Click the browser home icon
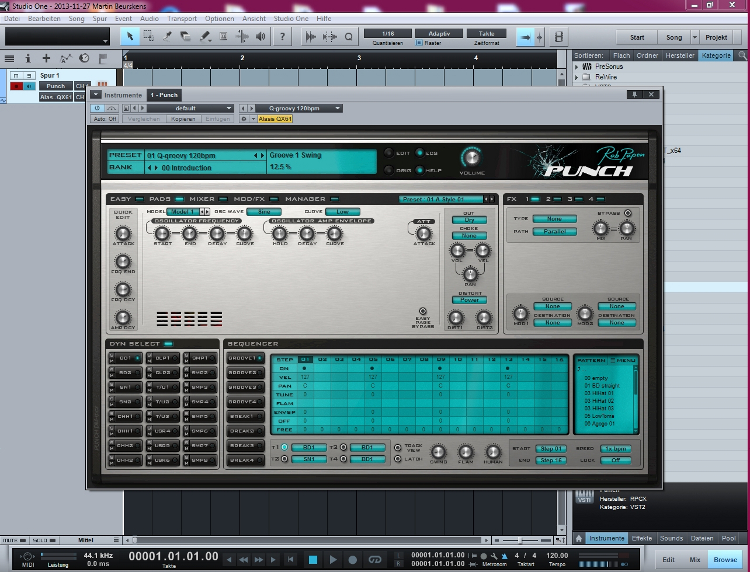Screen dimensions: 750x572 tap(579, 539)
